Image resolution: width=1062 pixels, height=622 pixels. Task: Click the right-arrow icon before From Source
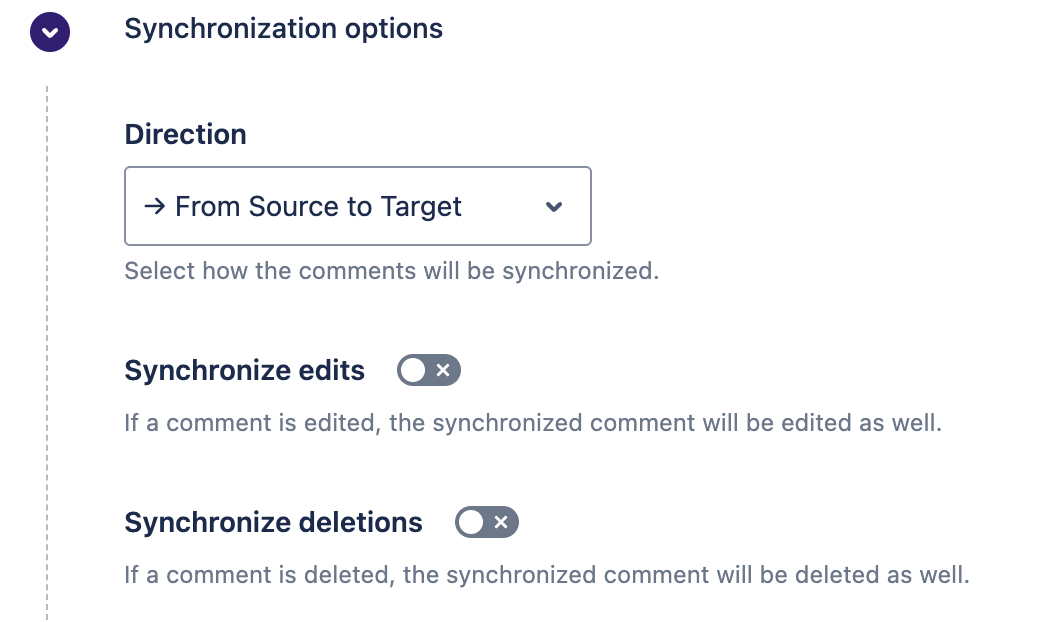coord(154,206)
